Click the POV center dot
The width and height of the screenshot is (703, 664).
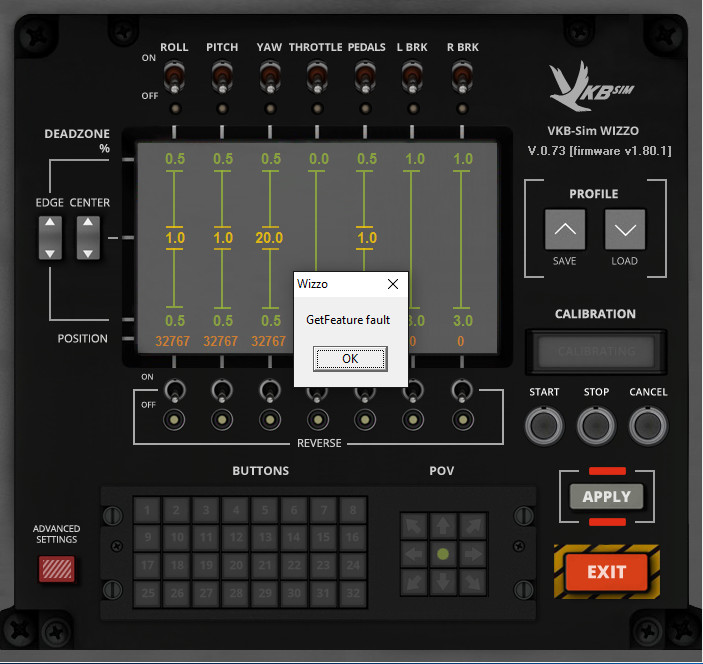(443, 553)
